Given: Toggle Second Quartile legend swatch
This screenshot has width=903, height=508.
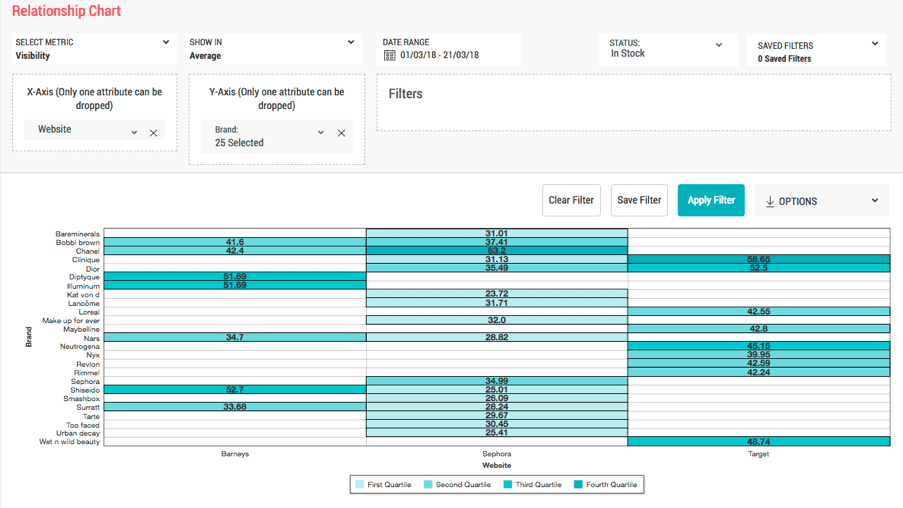Looking at the screenshot, I should point(428,484).
